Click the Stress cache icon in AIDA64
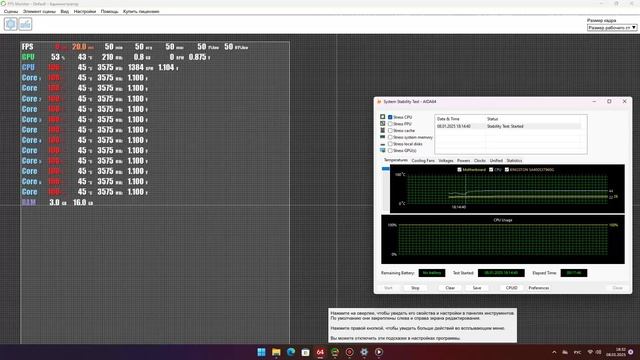 pyautogui.click(x=382, y=130)
